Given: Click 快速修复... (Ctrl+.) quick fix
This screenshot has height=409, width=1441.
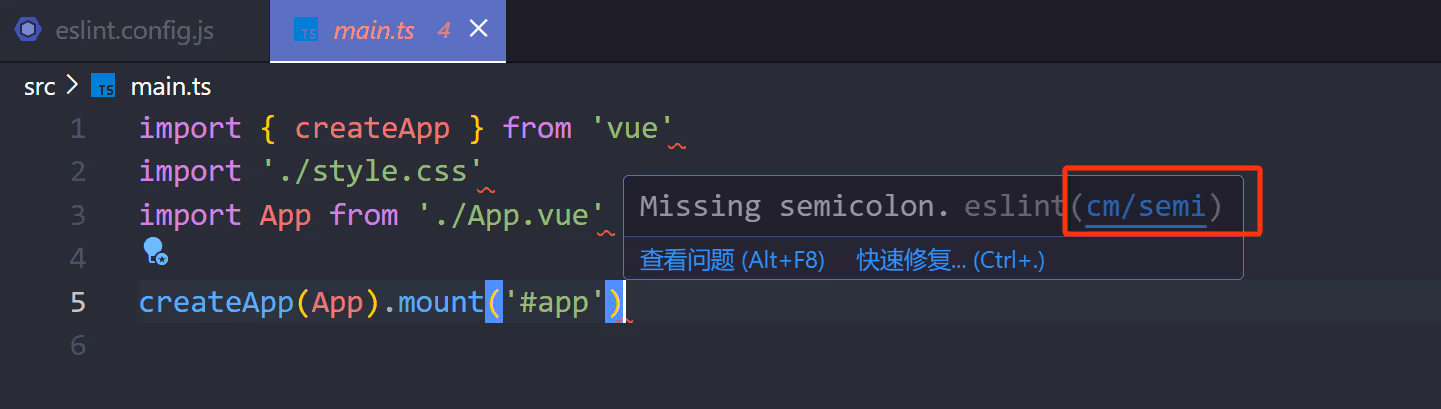Looking at the screenshot, I should [951, 261].
